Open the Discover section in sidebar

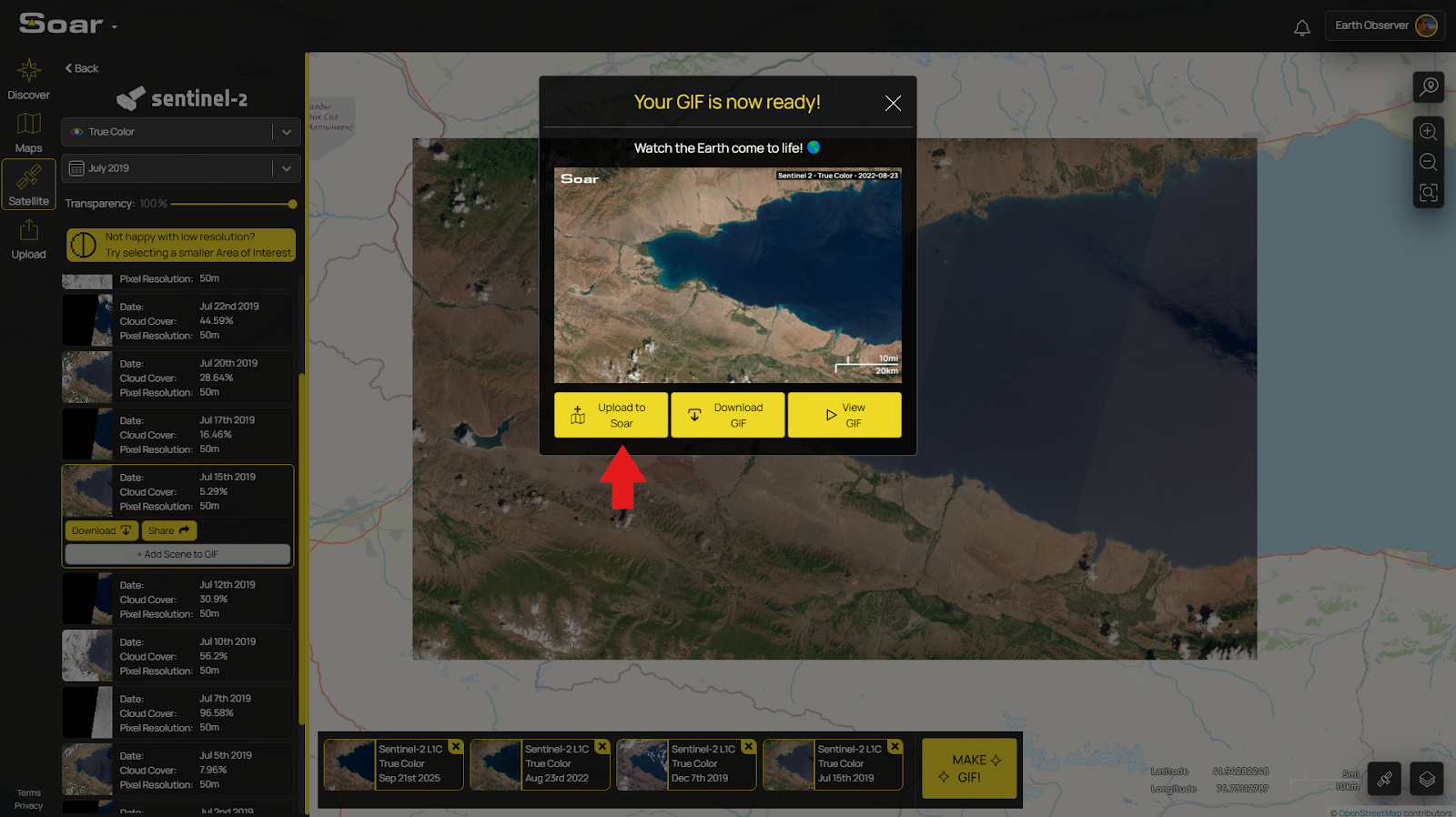coord(28,79)
